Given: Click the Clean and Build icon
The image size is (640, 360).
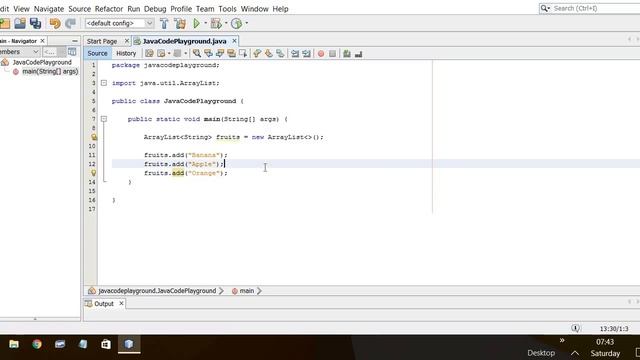Looking at the screenshot, I should click(180, 23).
